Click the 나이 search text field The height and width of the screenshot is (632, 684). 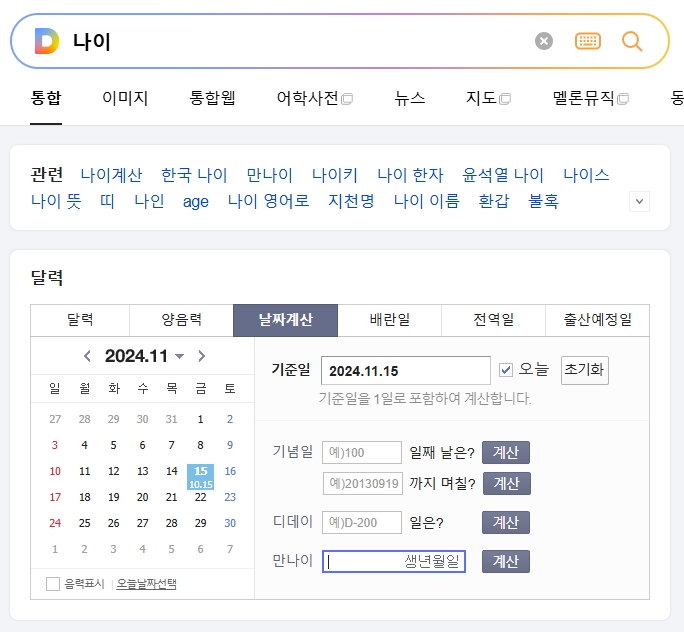click(297, 41)
